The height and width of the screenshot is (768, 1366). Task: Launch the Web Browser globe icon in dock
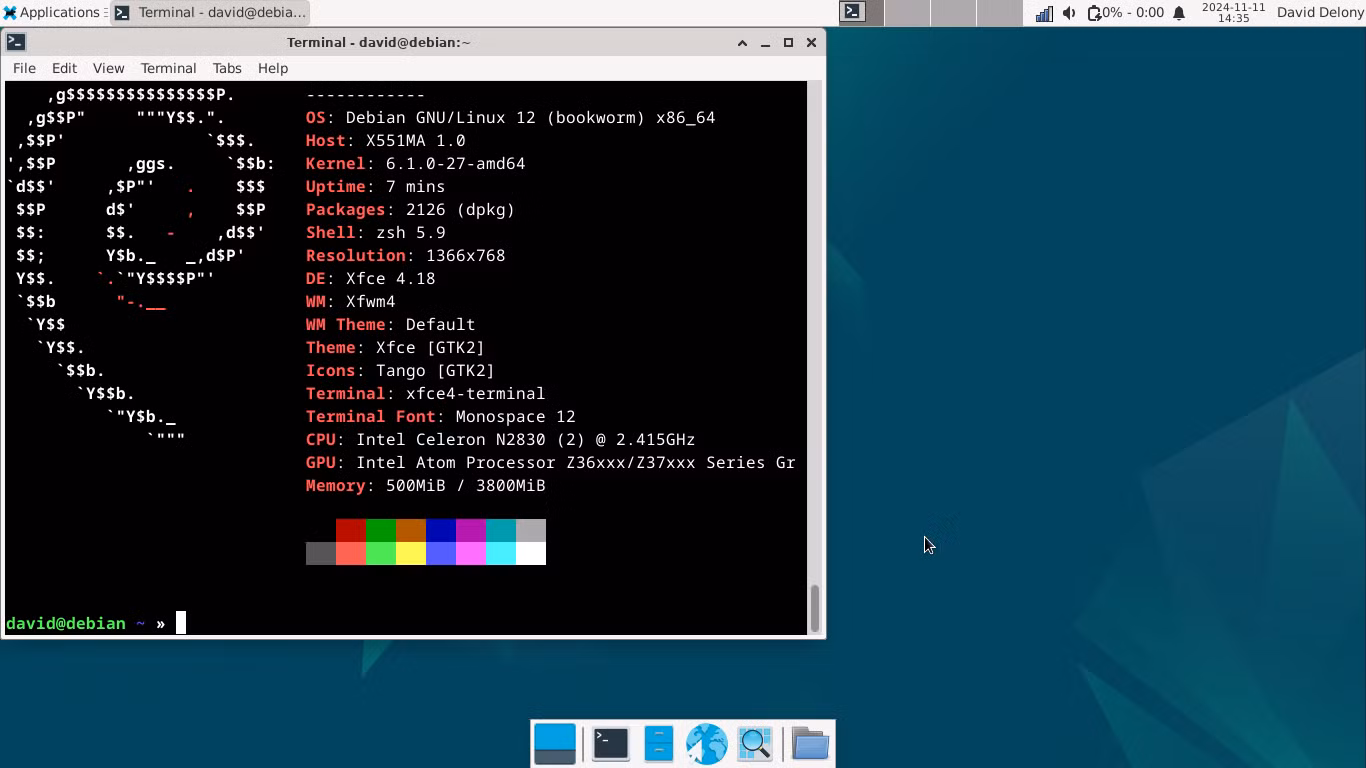pyautogui.click(x=706, y=744)
